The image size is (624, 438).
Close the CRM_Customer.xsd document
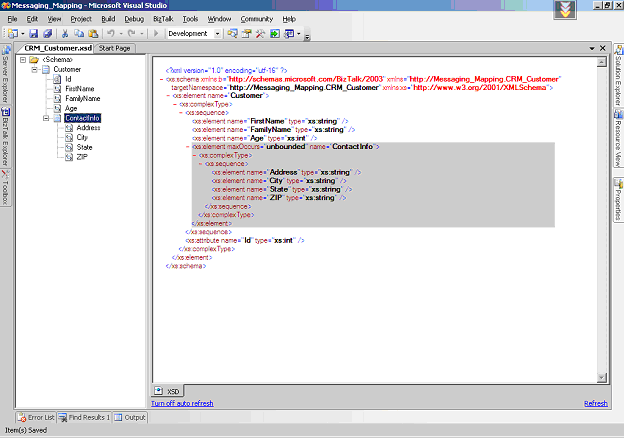click(x=603, y=48)
